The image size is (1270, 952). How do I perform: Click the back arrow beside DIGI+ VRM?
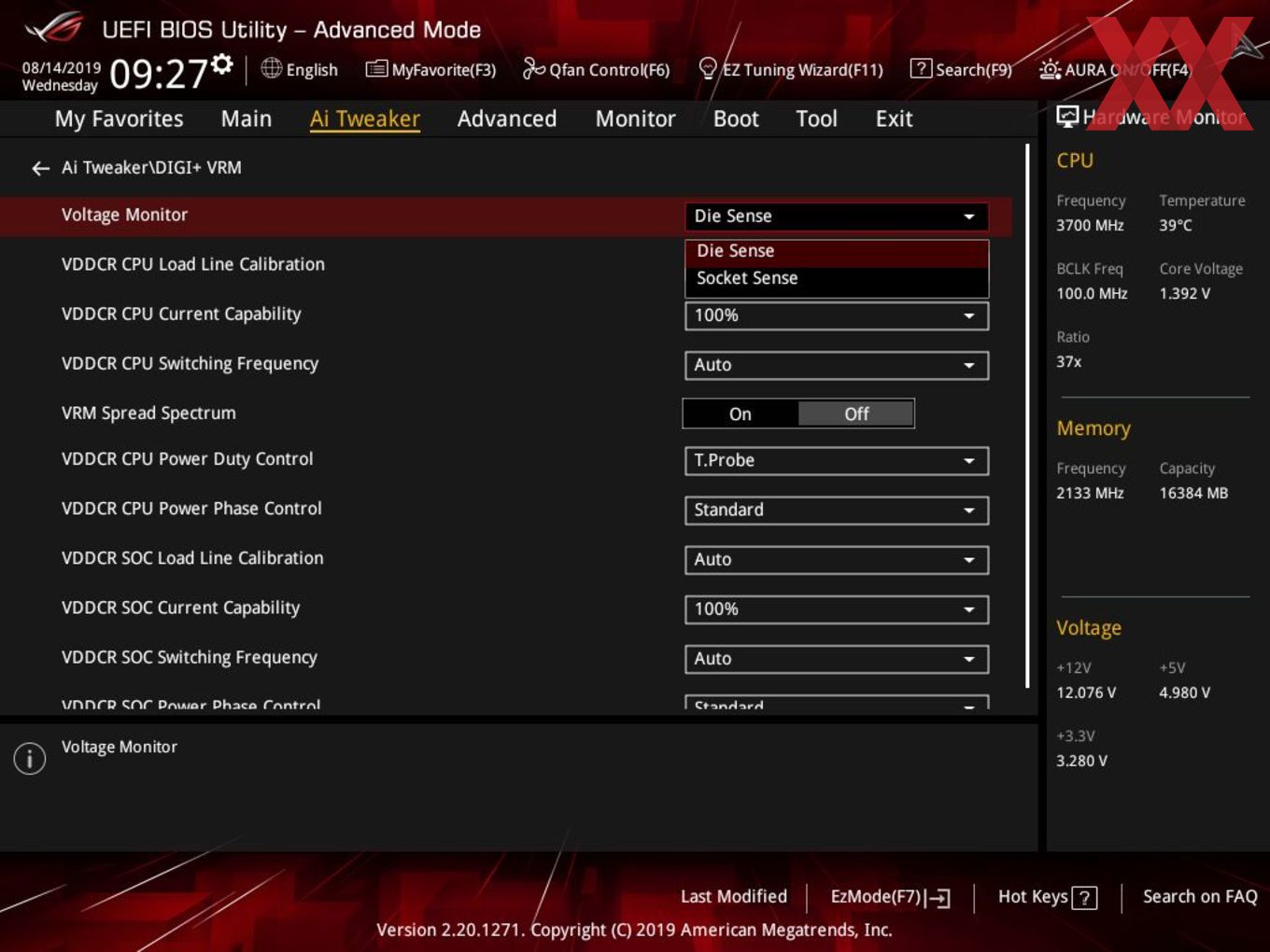pos(40,168)
